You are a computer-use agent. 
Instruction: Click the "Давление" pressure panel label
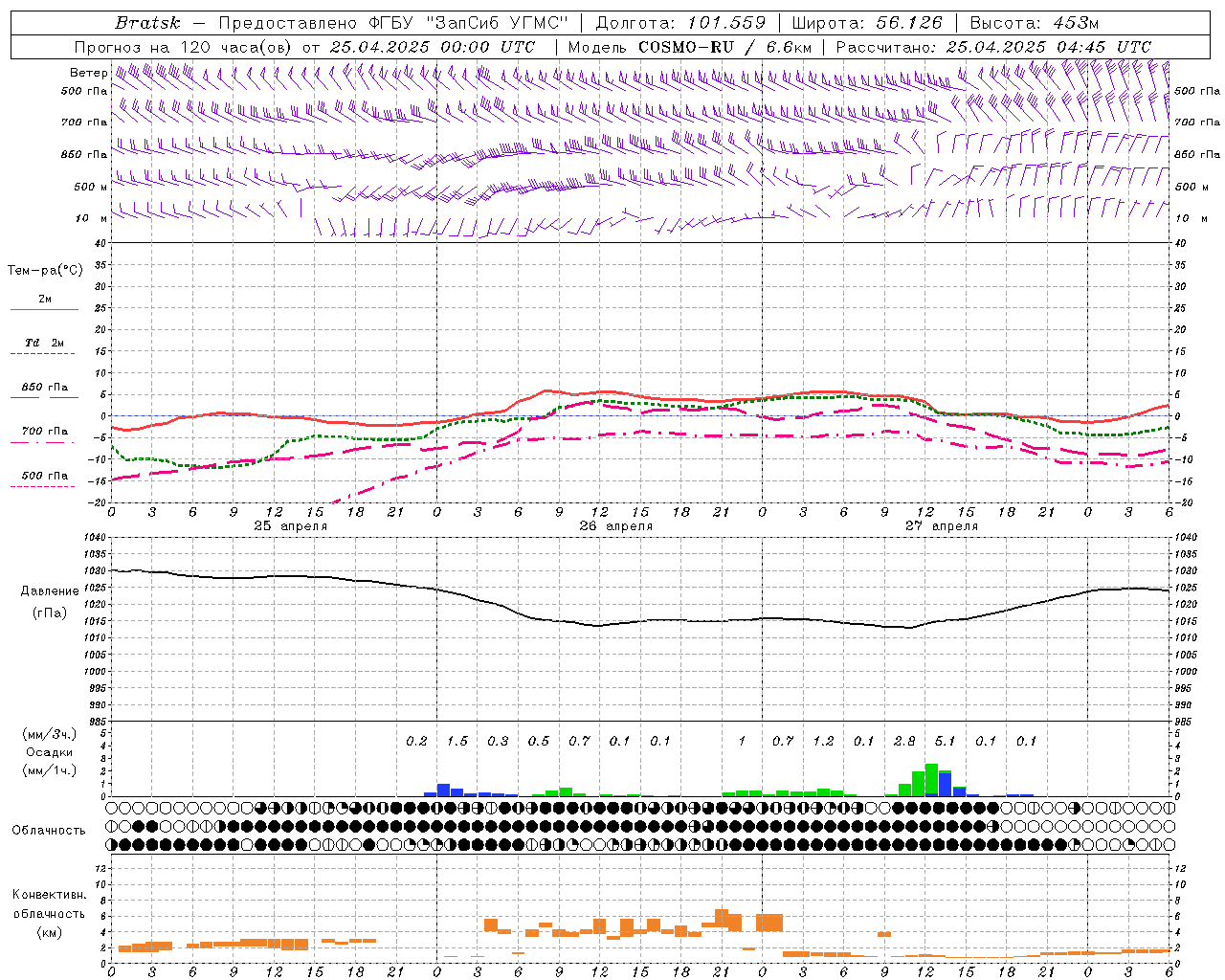click(x=50, y=591)
